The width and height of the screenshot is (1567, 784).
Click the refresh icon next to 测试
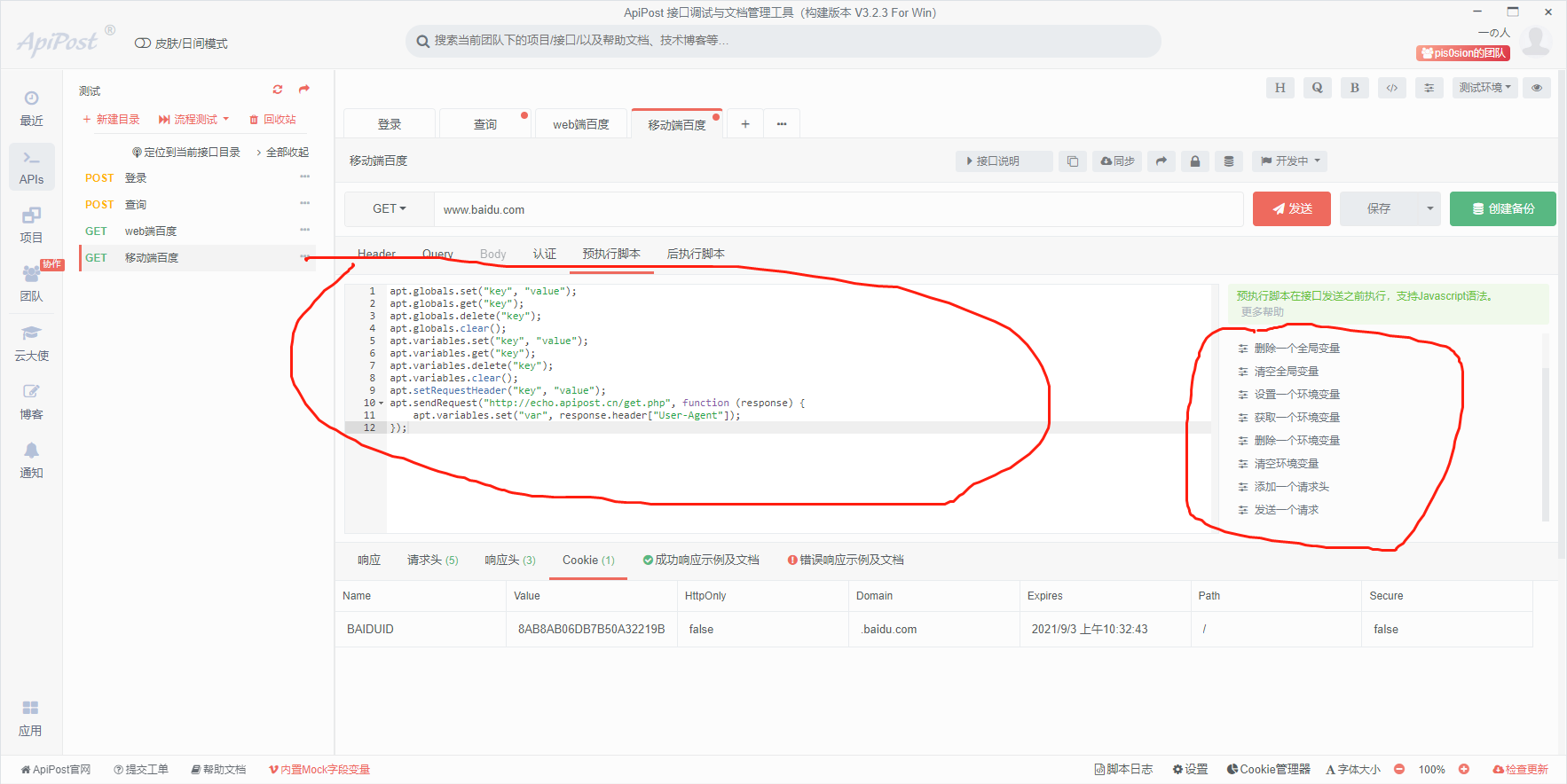278,90
